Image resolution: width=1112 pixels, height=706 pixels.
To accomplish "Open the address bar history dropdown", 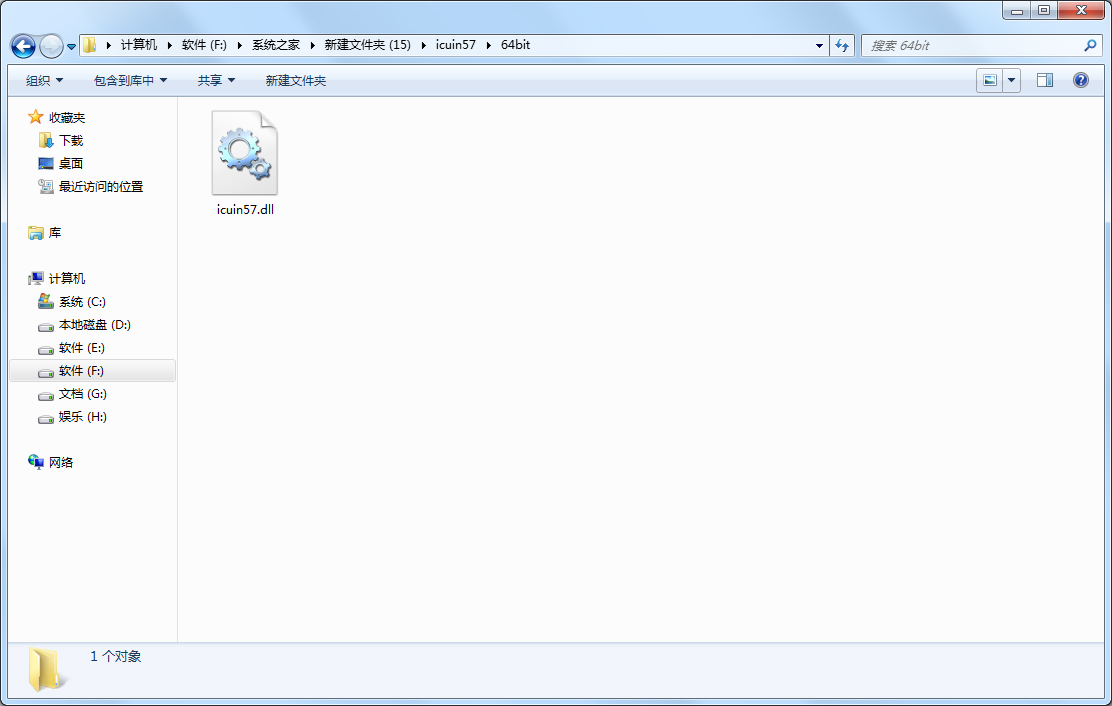I will pyautogui.click(x=819, y=46).
